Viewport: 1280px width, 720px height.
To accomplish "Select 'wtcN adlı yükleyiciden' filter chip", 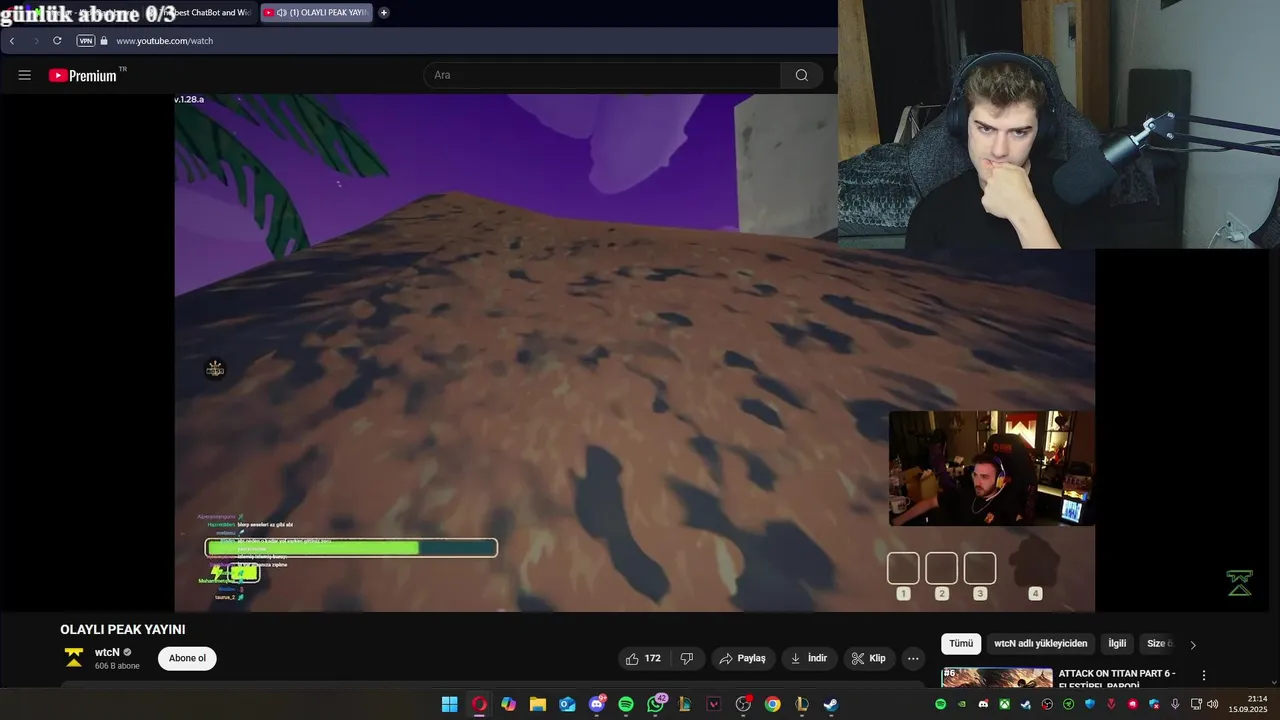I will click(1041, 644).
